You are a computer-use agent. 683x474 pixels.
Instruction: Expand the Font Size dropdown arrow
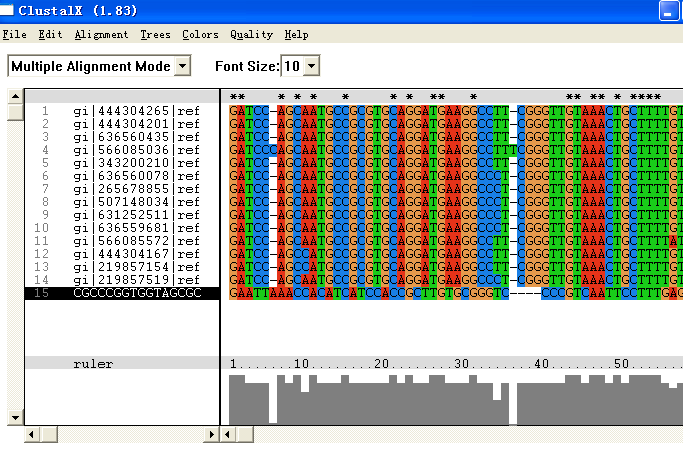coord(311,66)
